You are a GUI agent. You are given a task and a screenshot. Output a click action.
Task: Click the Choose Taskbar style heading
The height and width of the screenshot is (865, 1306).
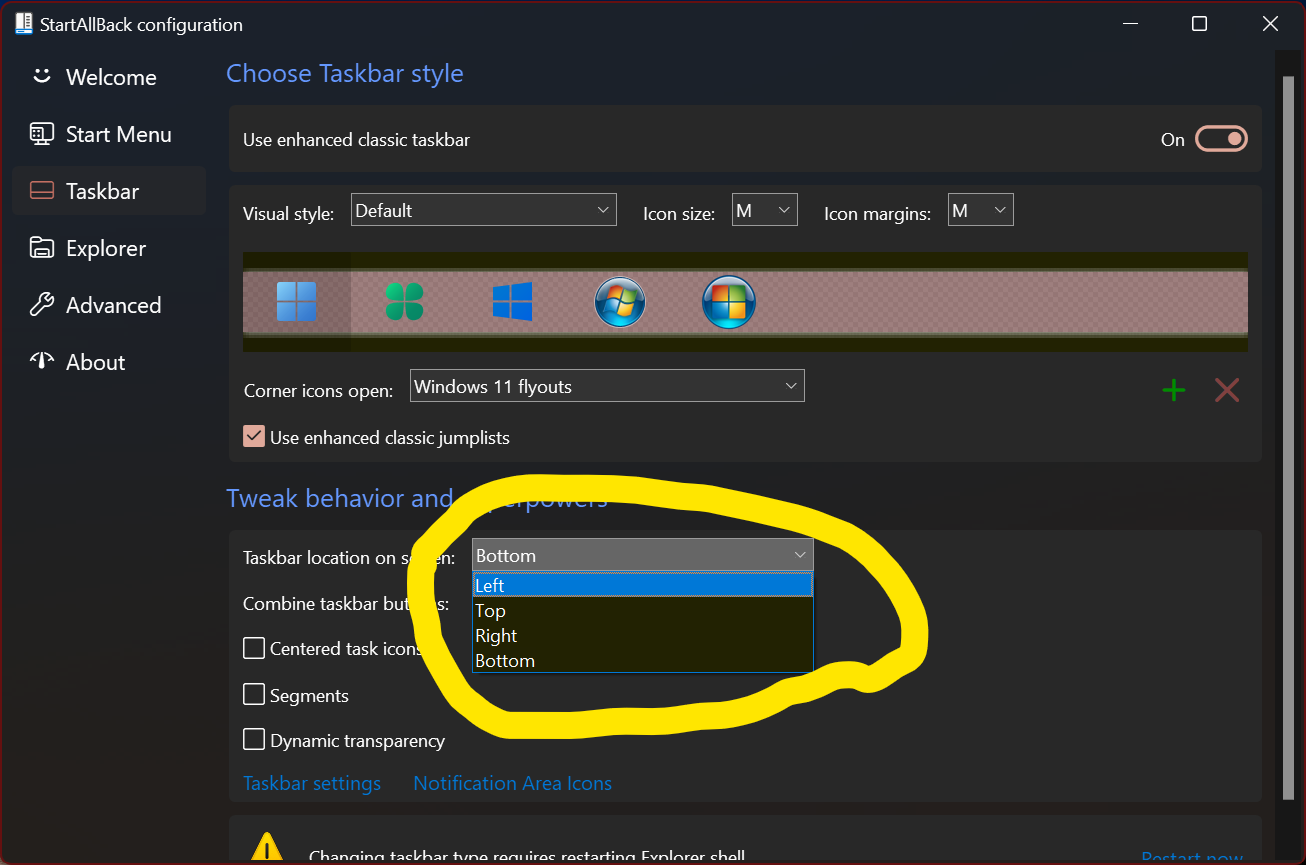pyautogui.click(x=345, y=73)
